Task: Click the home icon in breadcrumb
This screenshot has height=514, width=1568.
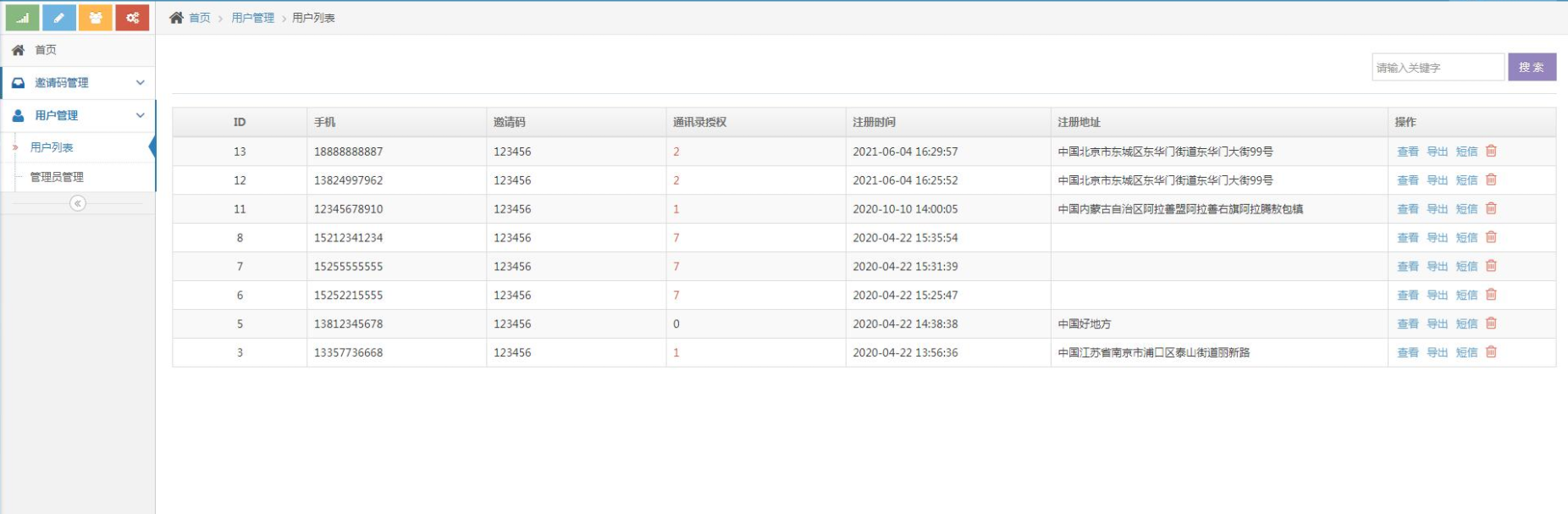Action: (x=176, y=18)
